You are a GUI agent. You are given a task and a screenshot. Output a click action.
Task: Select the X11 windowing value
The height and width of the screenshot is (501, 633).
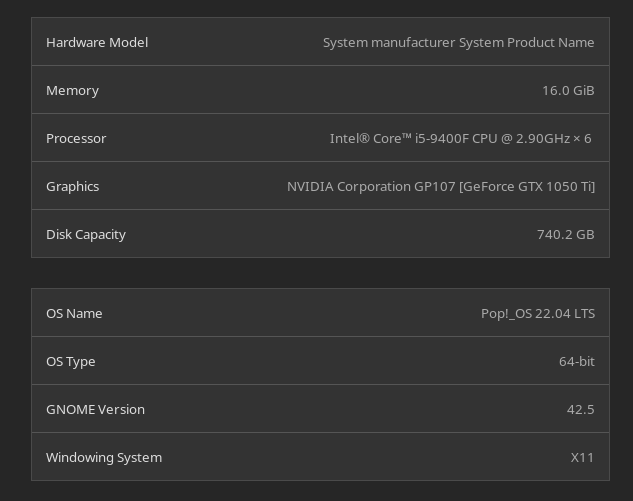pos(582,457)
